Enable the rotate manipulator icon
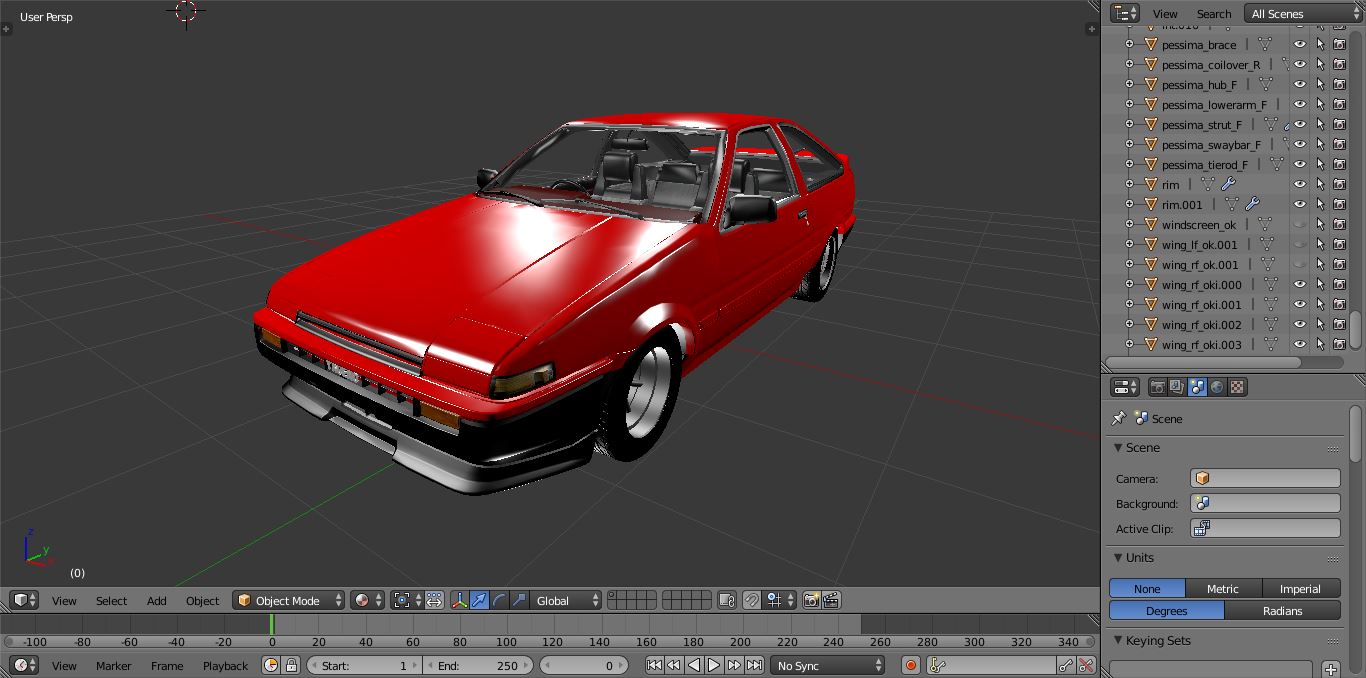 [499, 600]
